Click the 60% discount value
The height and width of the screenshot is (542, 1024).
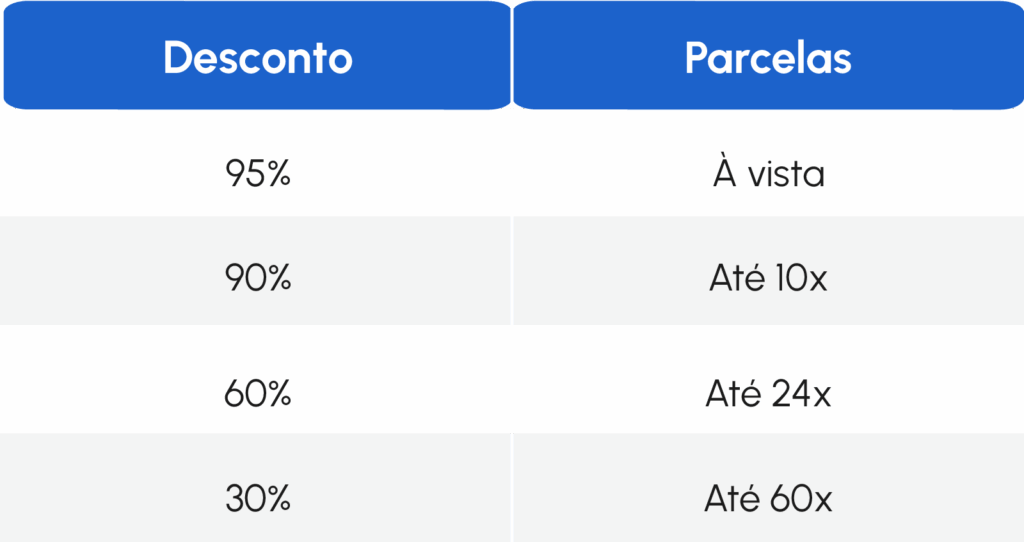pyautogui.click(x=258, y=394)
